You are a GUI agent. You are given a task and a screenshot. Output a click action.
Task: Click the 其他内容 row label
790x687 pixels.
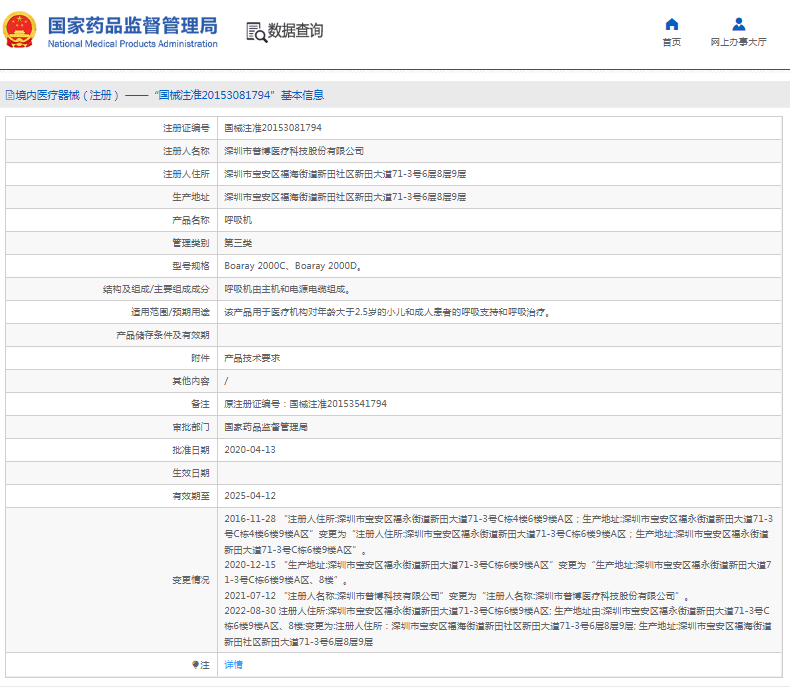190,381
